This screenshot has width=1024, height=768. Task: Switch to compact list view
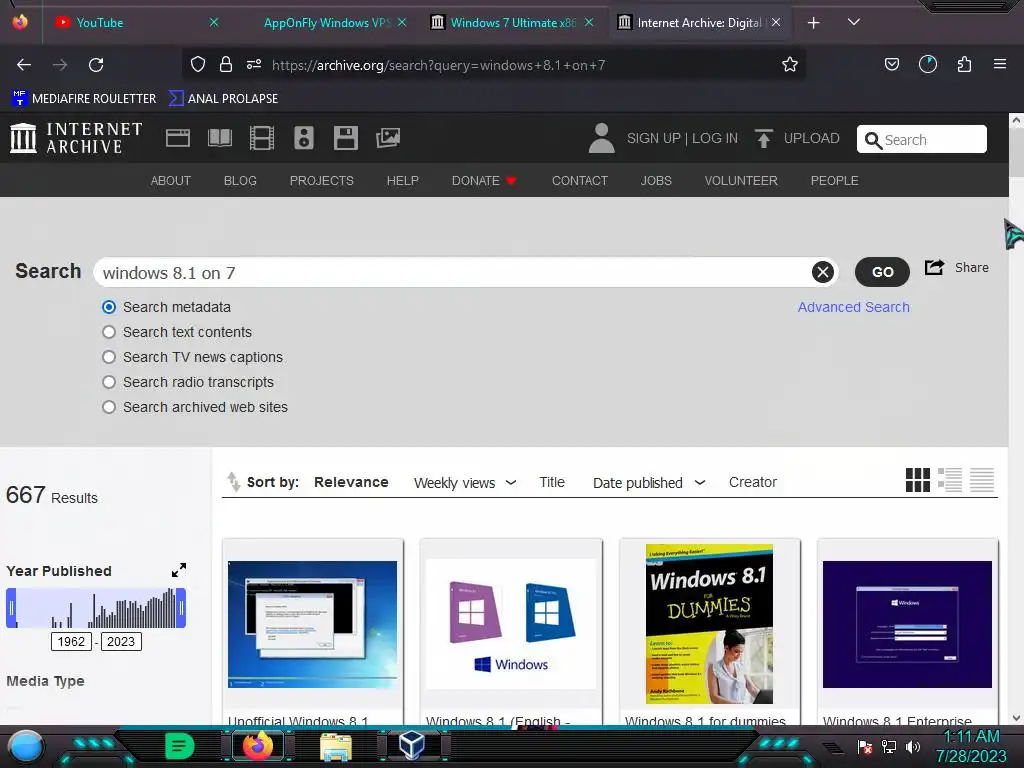(982, 480)
